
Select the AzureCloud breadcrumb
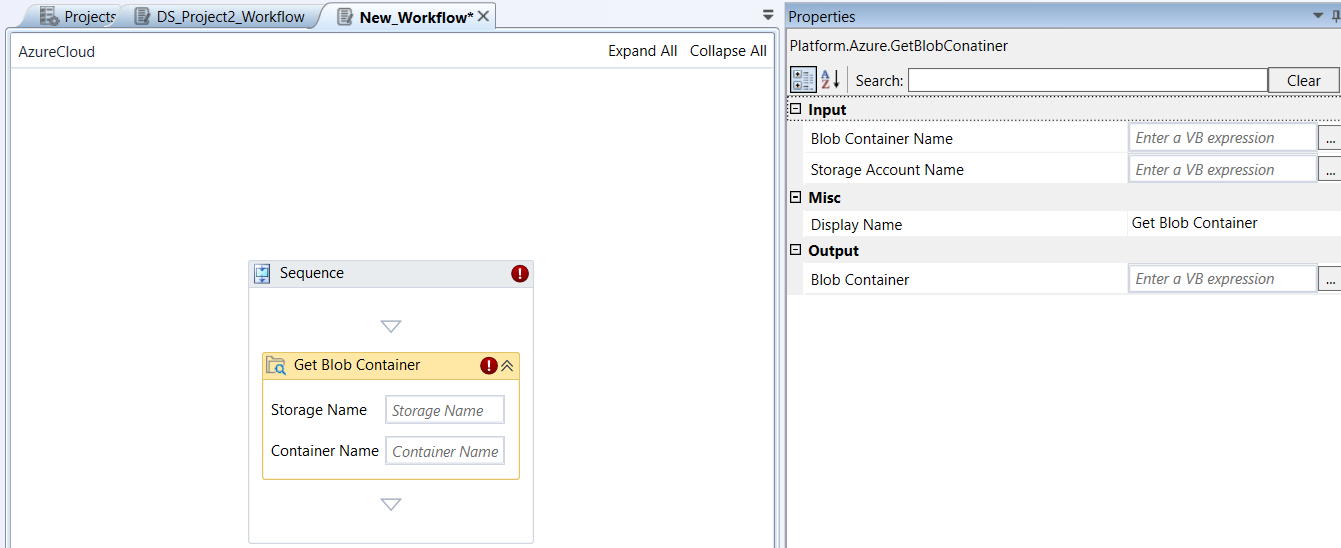tap(57, 51)
